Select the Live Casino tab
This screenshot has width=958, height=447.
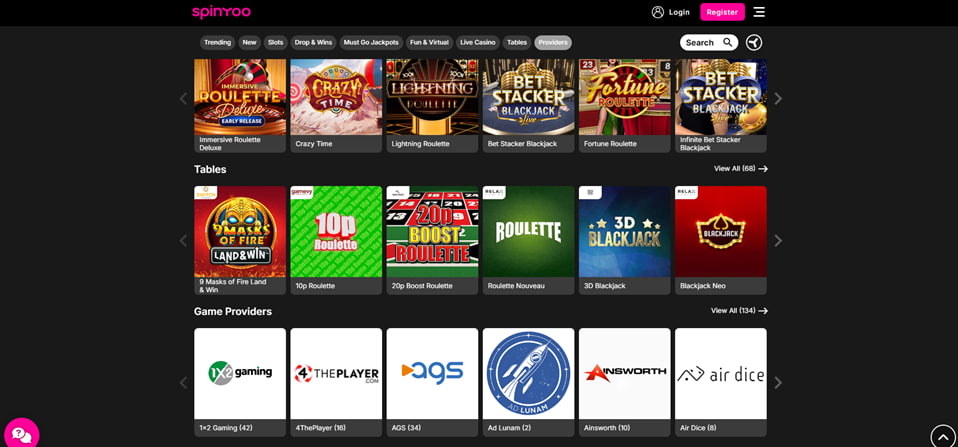[x=477, y=42]
